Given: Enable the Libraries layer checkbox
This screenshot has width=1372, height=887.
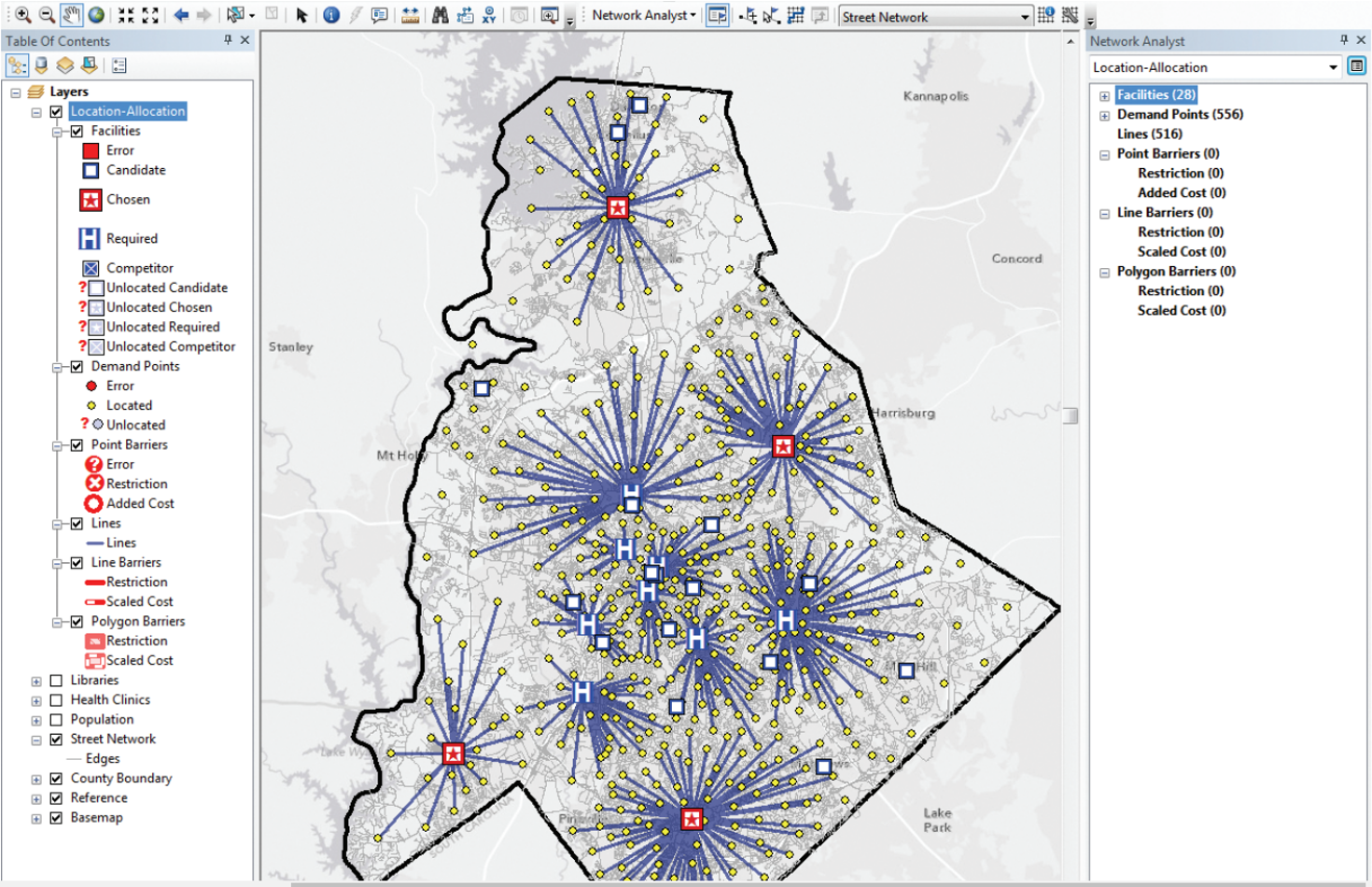Looking at the screenshot, I should [56, 681].
